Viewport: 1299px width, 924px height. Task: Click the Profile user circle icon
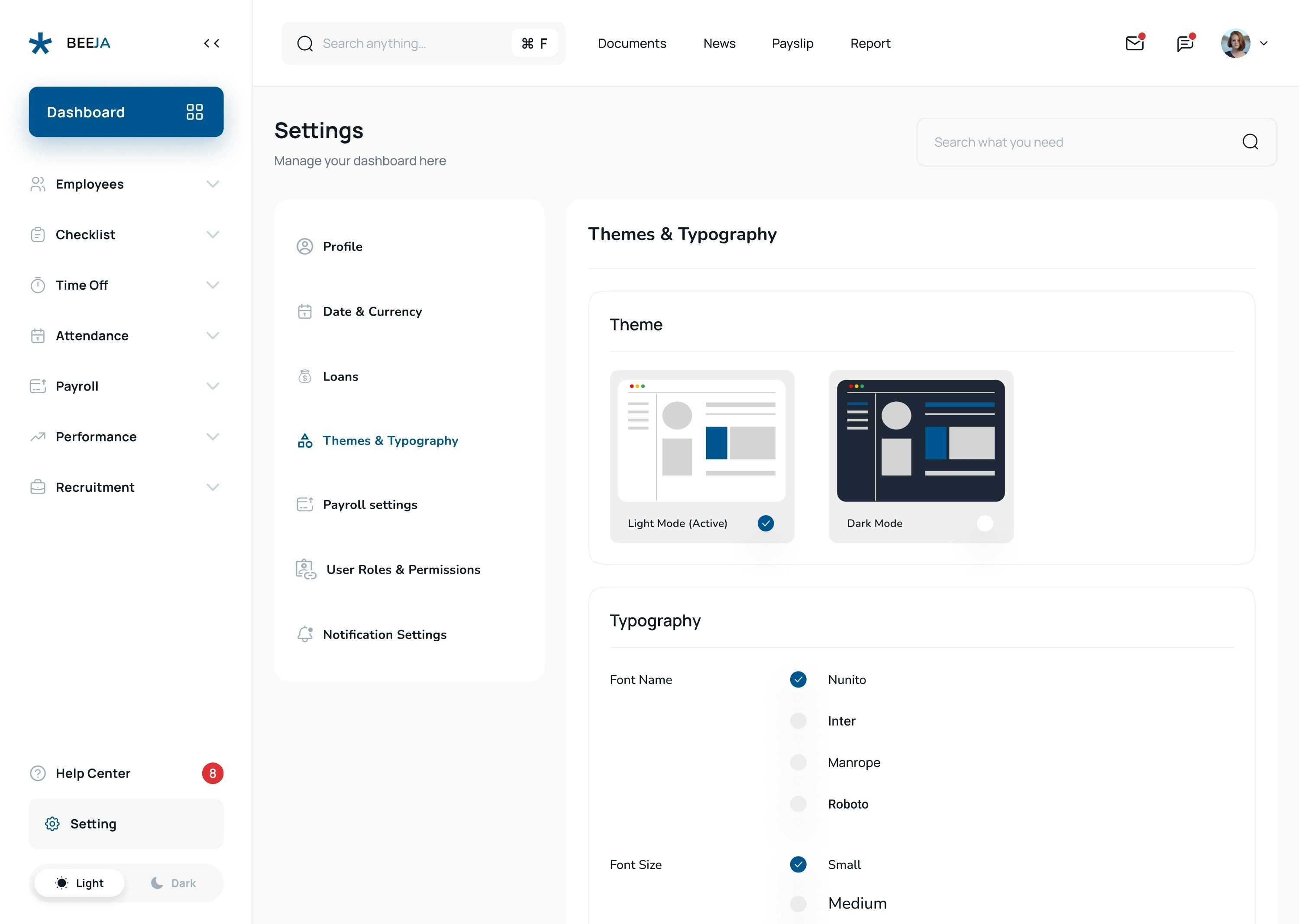(305, 246)
